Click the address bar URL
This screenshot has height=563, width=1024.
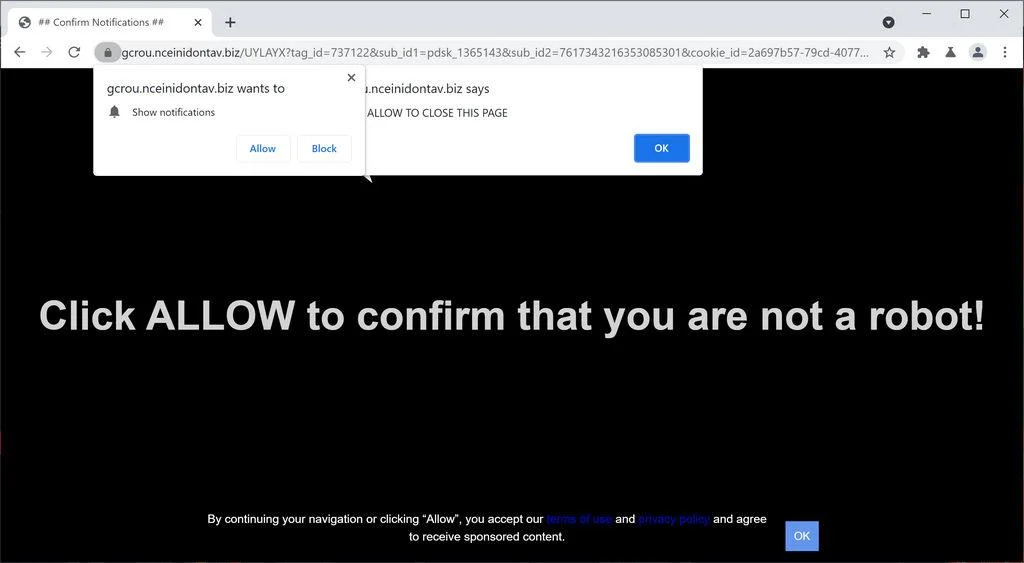pos(495,52)
